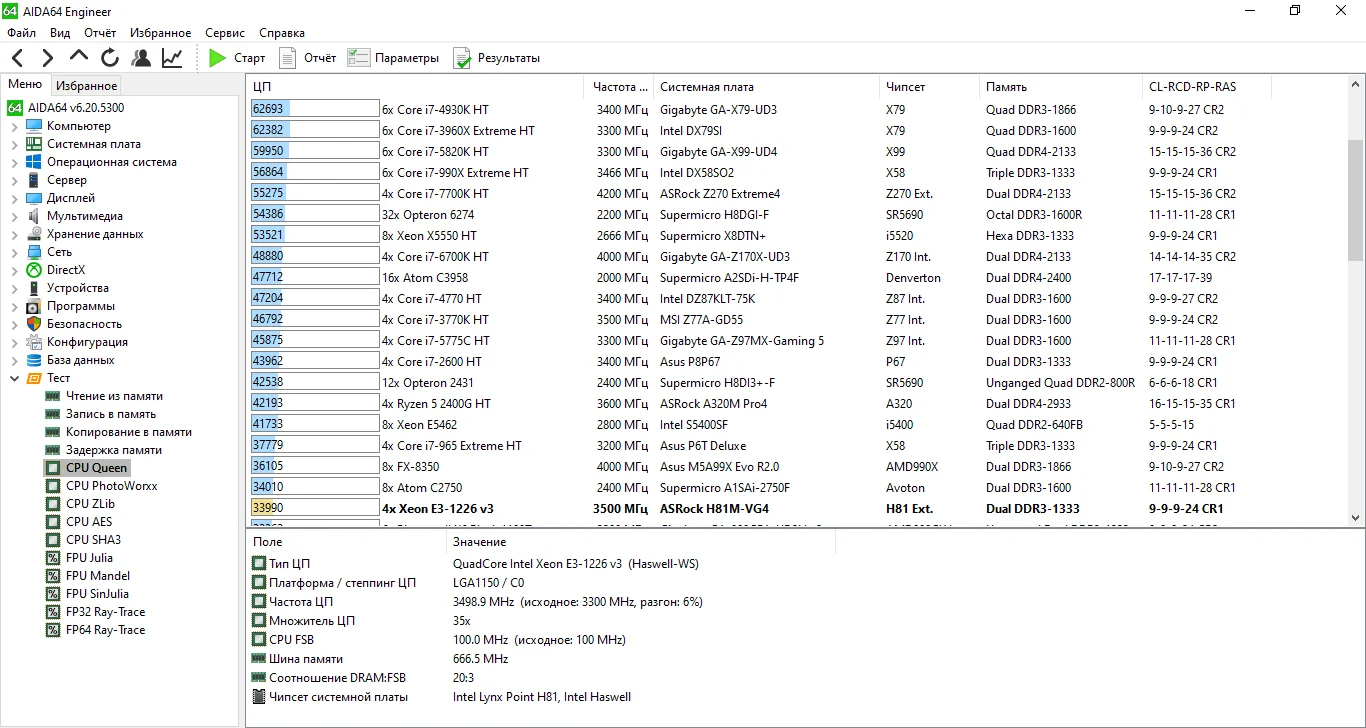Select the FPU SinJulia test icon
The height and width of the screenshot is (728, 1366).
pos(53,594)
